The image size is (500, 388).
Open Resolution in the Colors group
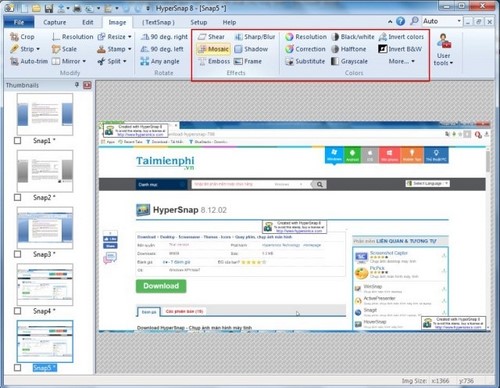[306, 37]
